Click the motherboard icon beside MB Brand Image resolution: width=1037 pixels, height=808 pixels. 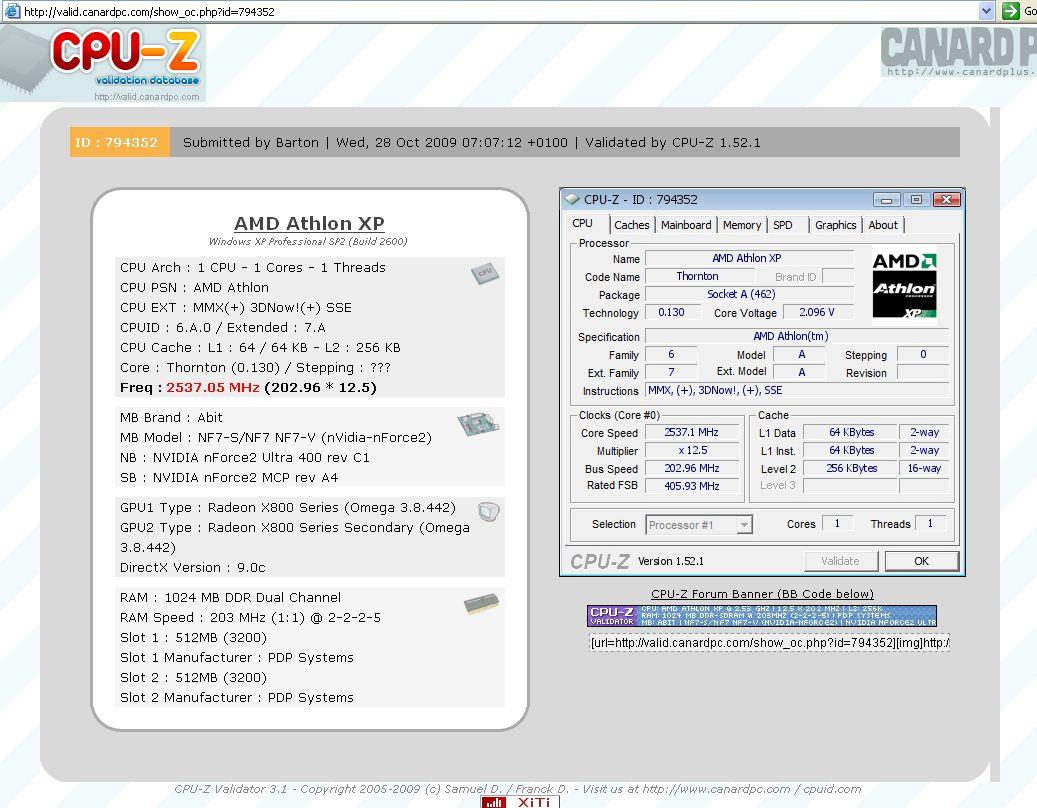coord(477,424)
